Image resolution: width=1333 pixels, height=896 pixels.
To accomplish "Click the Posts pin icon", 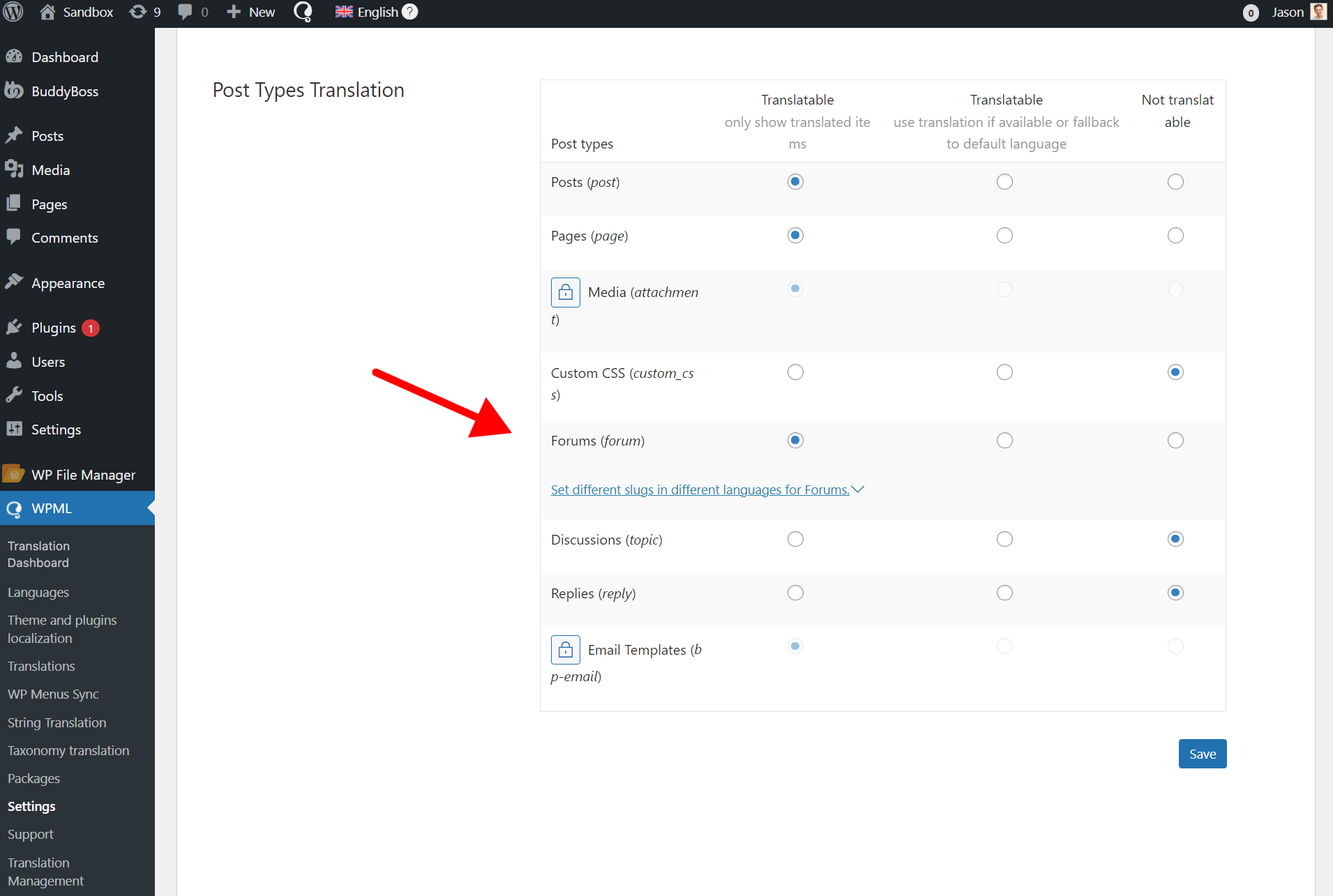I will tap(14, 135).
